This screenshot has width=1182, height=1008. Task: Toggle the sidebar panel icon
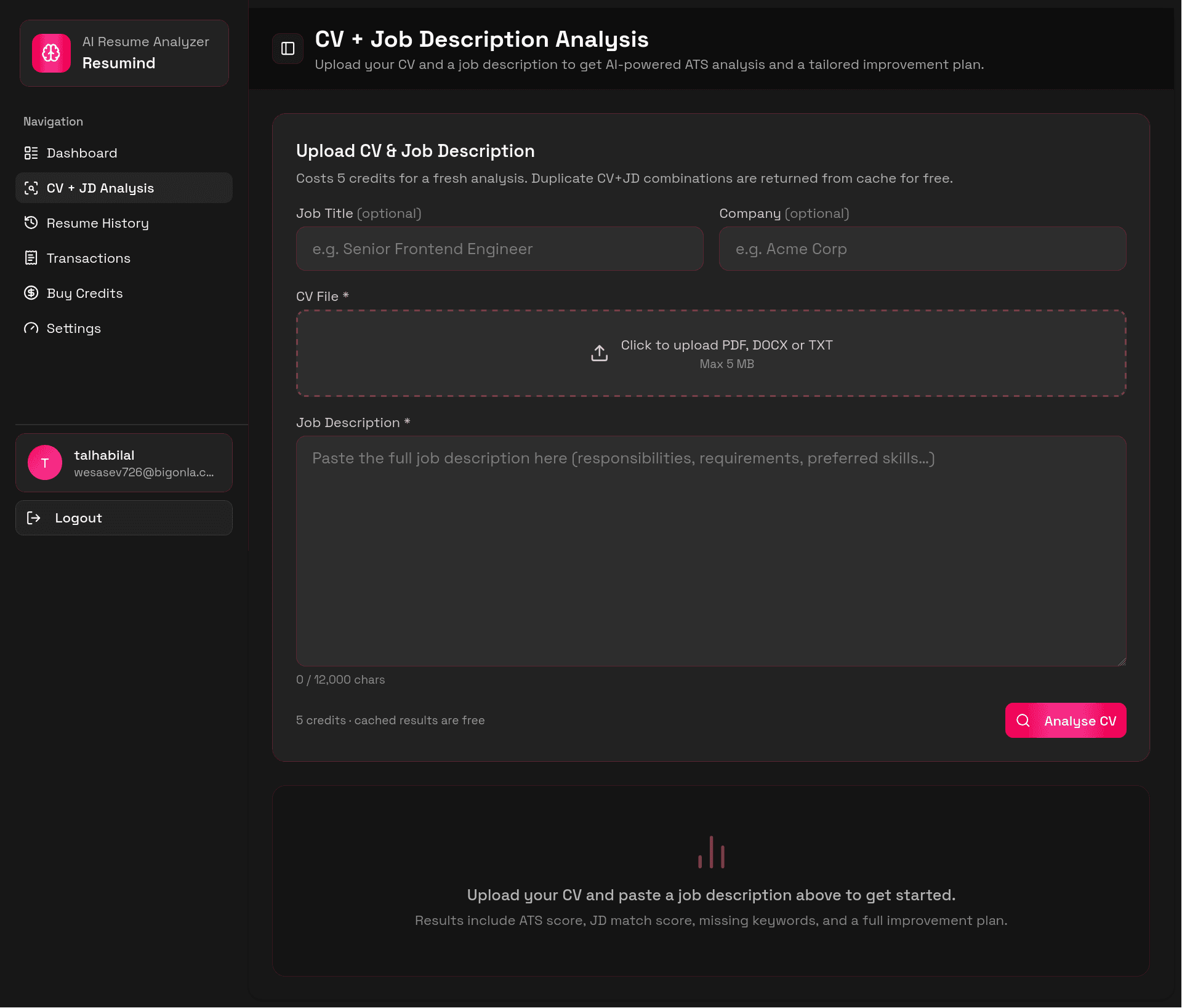[287, 49]
